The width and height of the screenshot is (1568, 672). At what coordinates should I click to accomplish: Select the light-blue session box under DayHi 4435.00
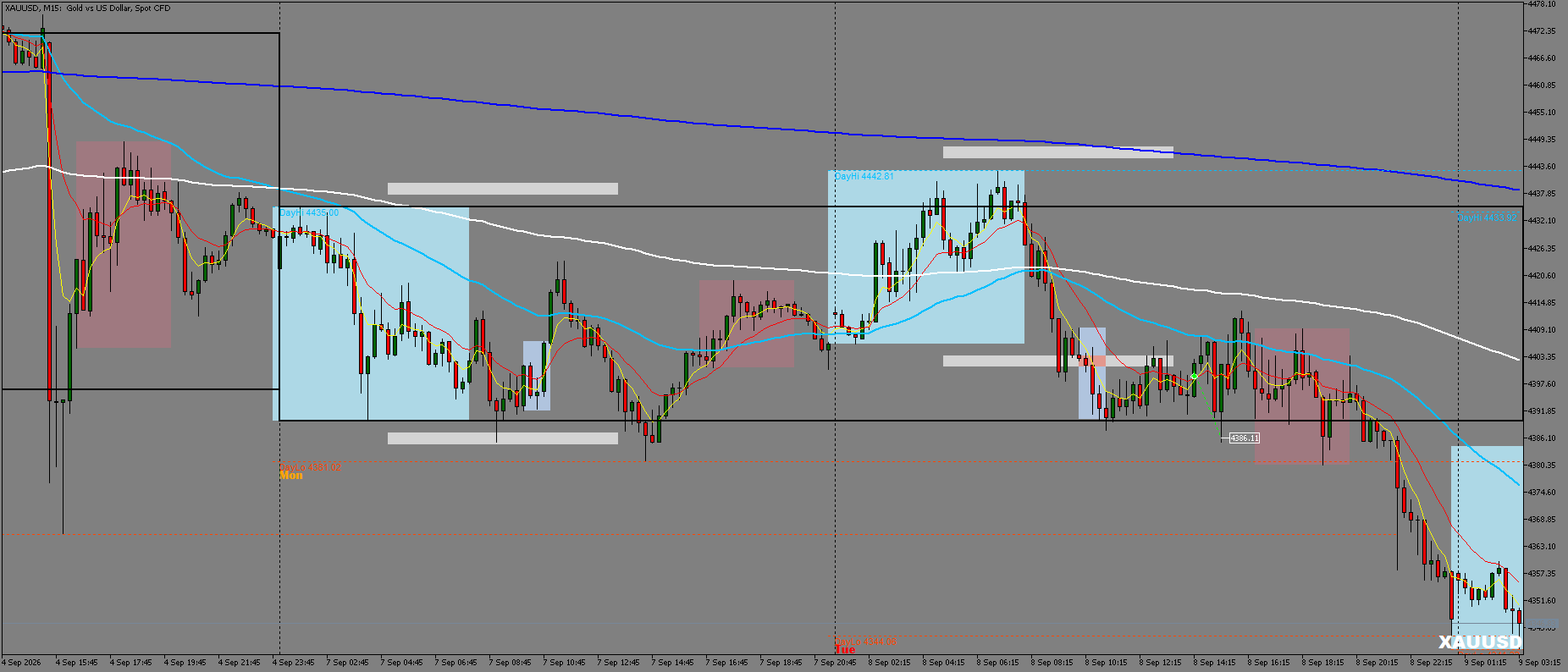[x=371, y=314]
